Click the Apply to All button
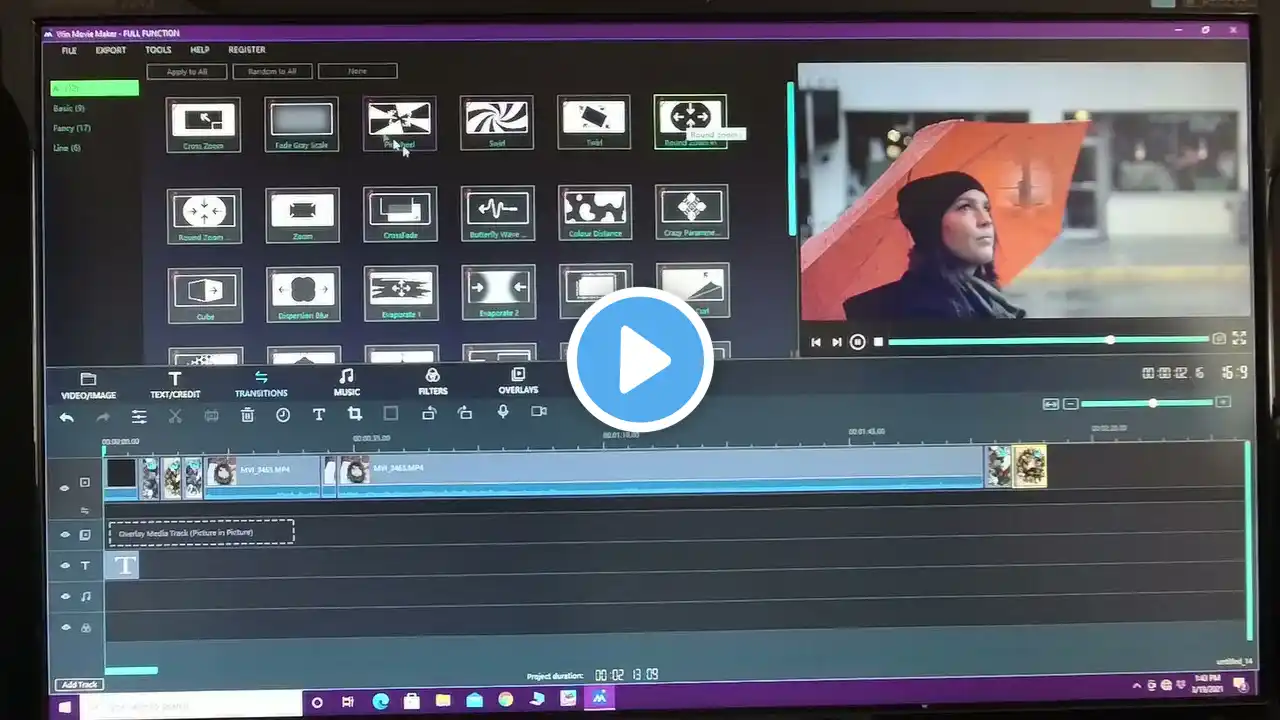 pyautogui.click(x=187, y=72)
